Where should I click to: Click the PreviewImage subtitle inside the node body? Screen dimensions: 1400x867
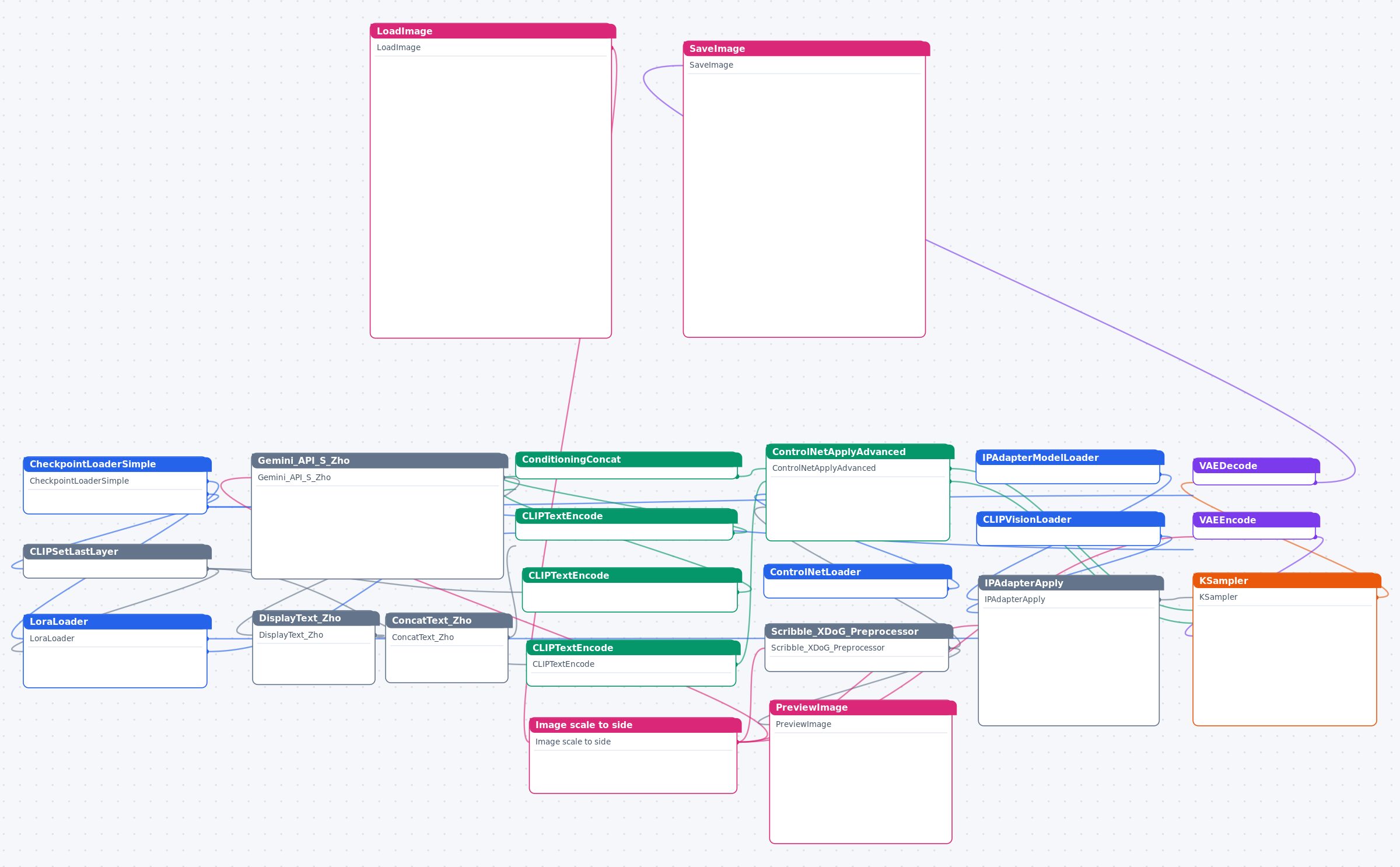803,724
